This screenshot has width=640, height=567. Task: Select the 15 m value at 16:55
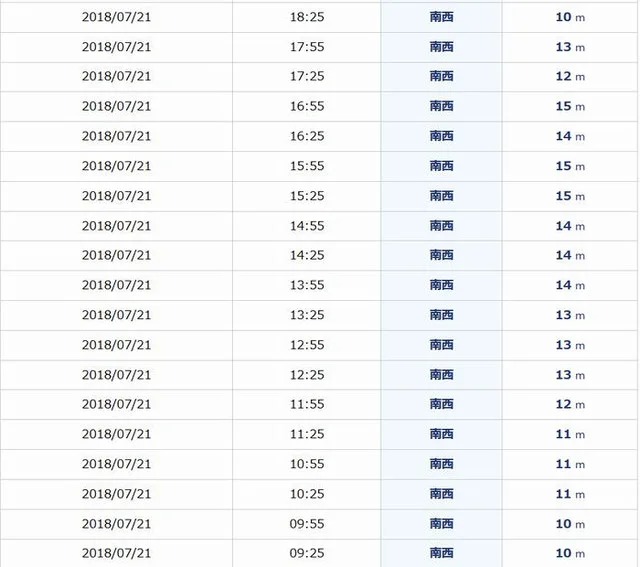570,106
